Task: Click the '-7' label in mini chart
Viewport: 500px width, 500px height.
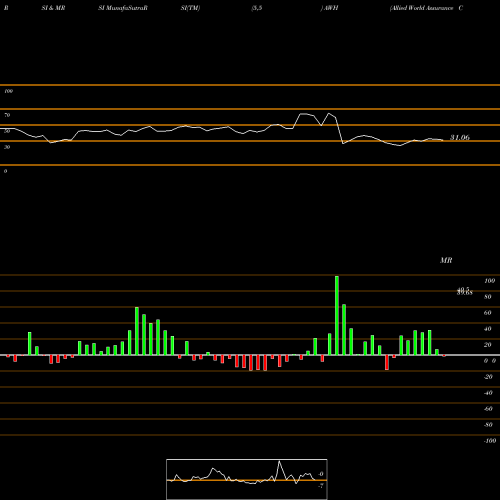Action: (x=321, y=486)
